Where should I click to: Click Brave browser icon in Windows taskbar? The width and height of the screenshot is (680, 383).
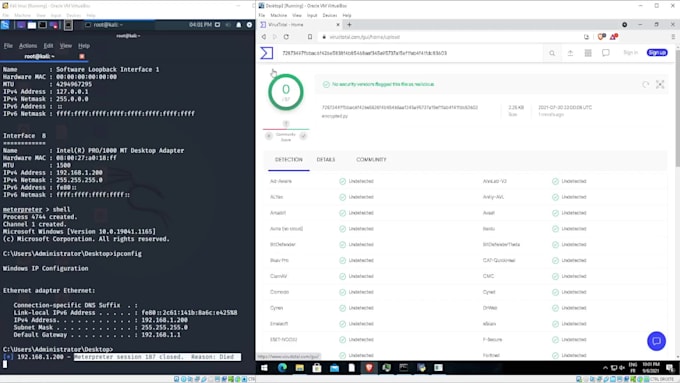pos(369,368)
